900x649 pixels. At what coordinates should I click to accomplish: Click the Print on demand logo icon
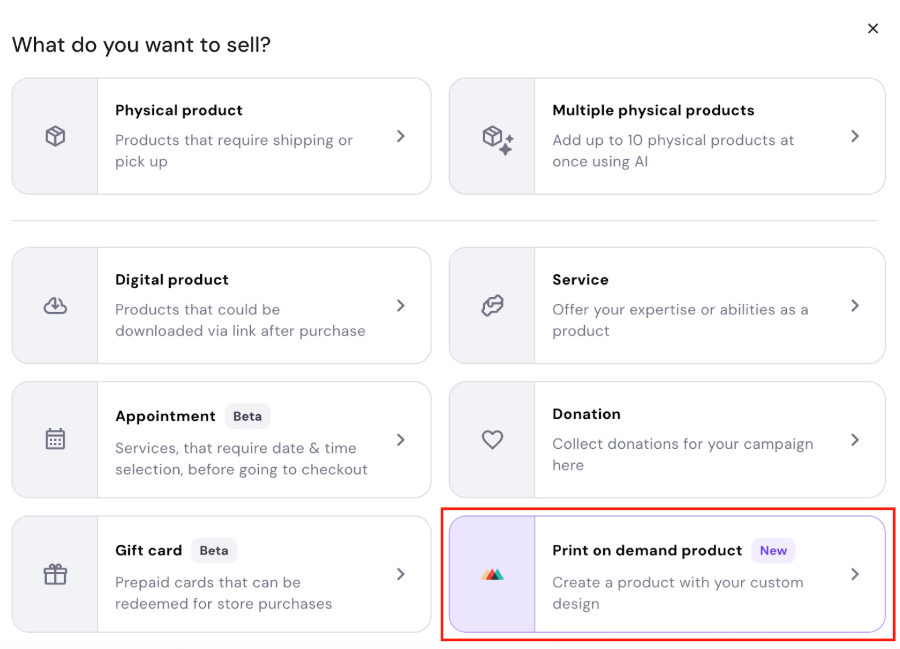[x=492, y=574]
